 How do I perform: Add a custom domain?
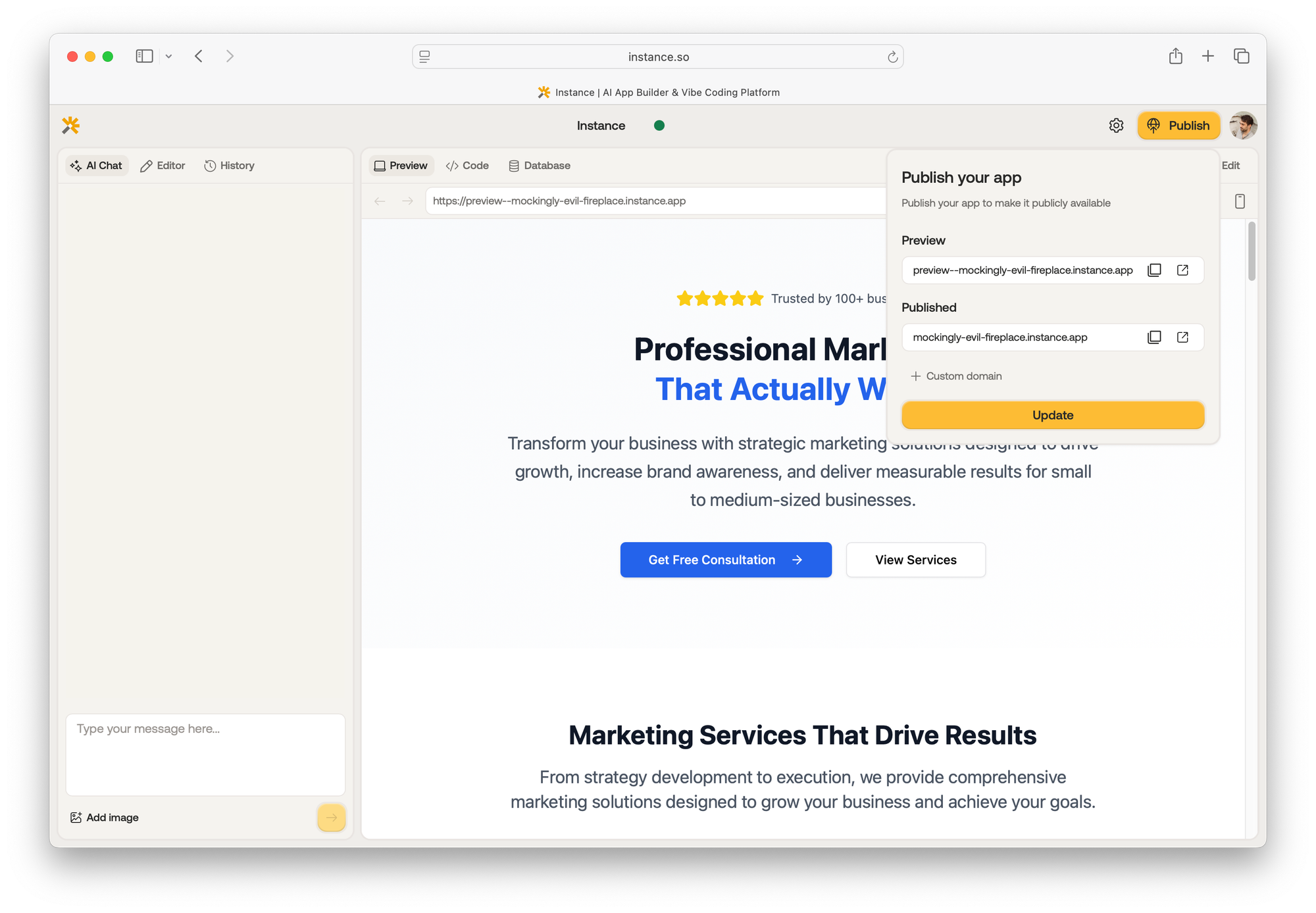pyautogui.click(x=956, y=376)
